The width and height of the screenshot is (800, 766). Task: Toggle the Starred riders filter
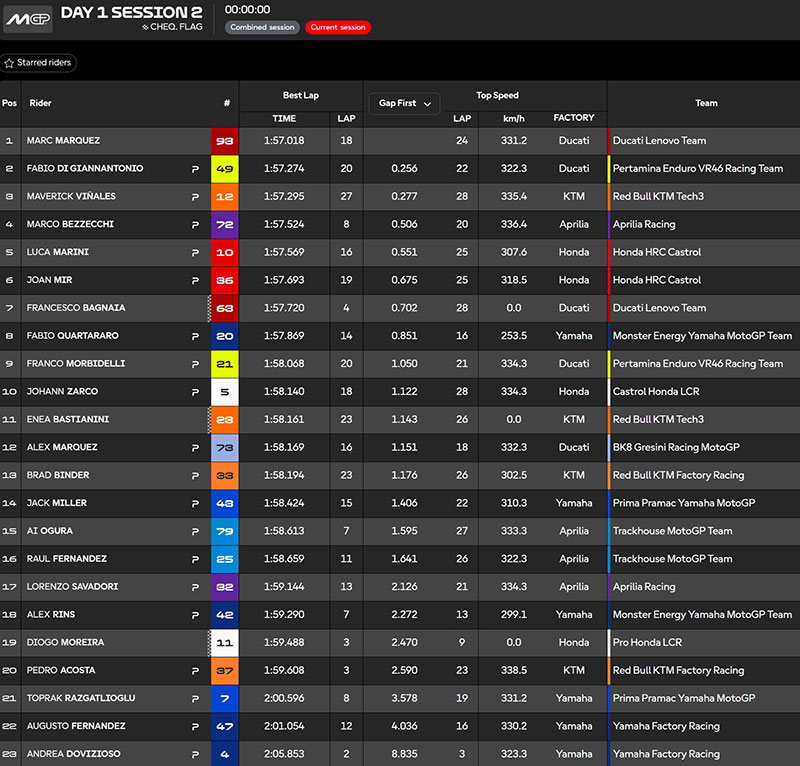pos(39,63)
